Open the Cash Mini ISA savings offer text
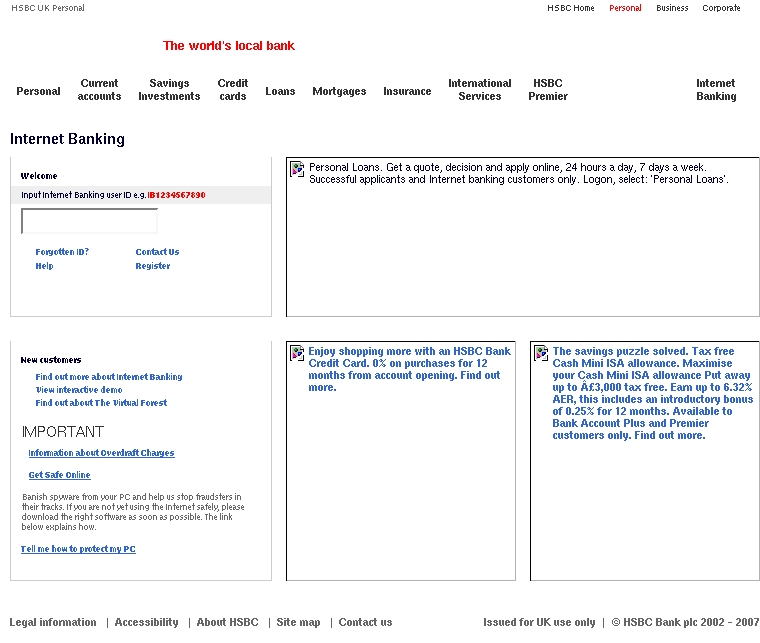Viewport: 760px width, 643px height. (x=653, y=393)
